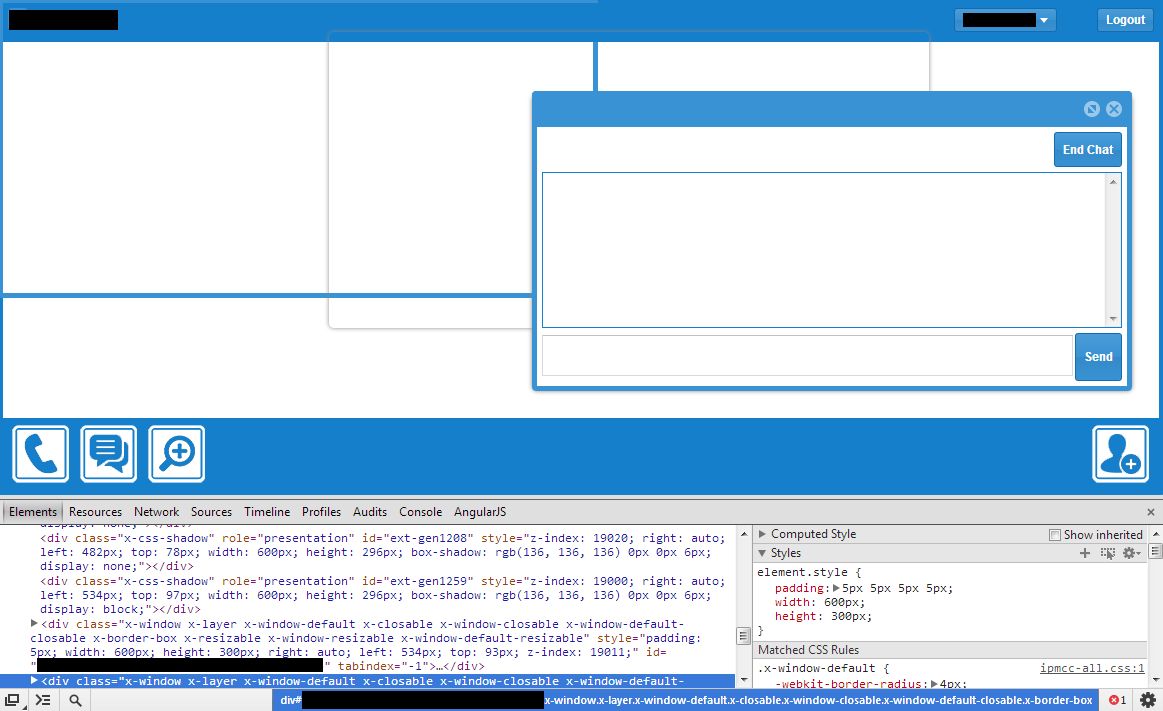The width and height of the screenshot is (1163, 711).
Task: Open the Styles gear settings dropdown
Action: point(1131,553)
